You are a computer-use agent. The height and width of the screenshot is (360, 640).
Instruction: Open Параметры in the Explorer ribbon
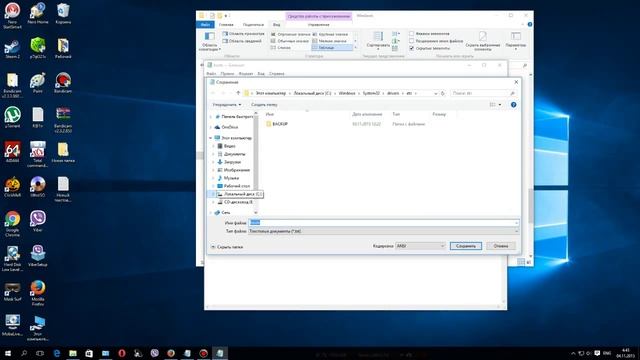coord(516,41)
